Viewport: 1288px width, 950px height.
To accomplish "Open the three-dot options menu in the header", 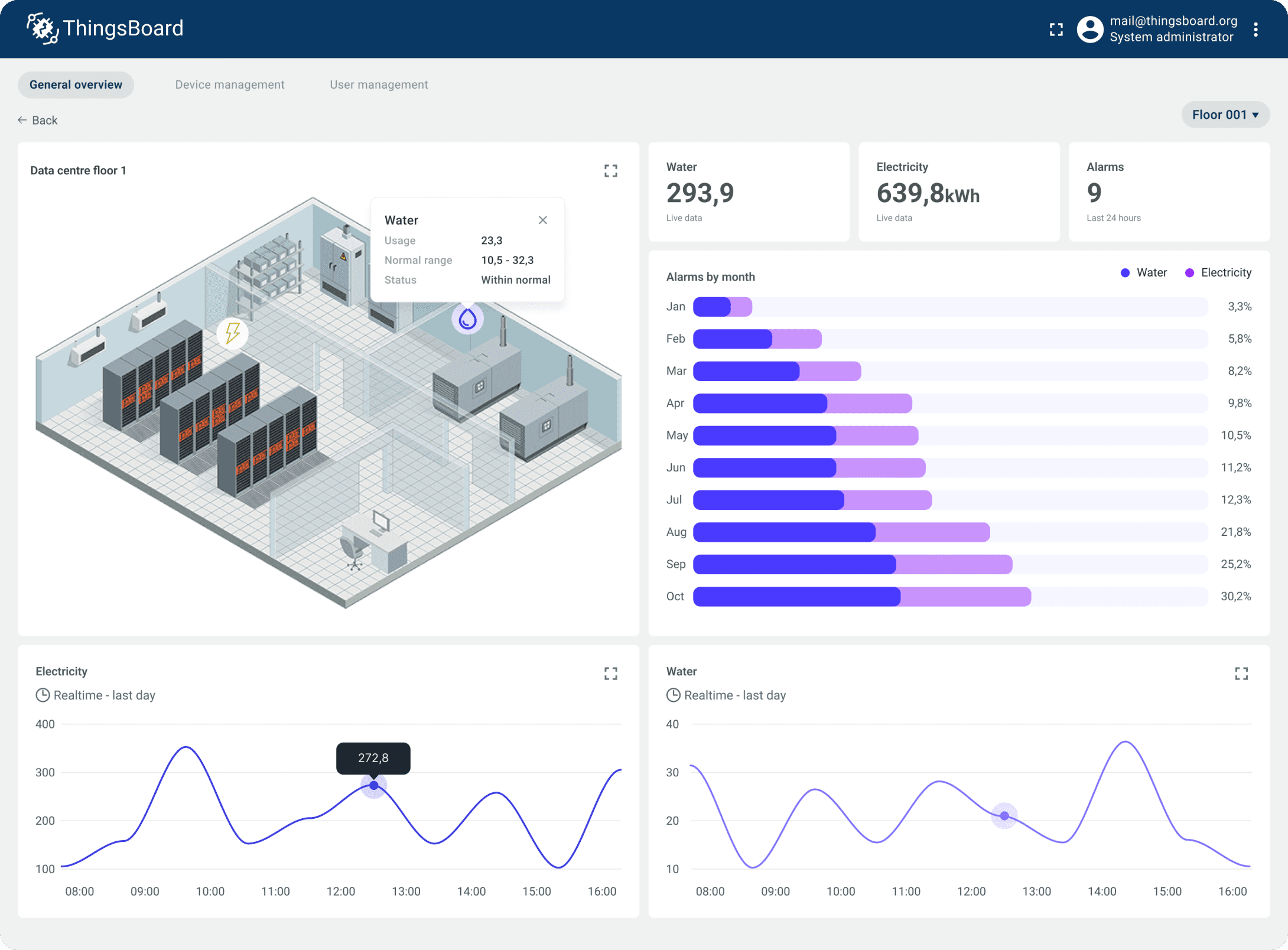I will 1256,29.
